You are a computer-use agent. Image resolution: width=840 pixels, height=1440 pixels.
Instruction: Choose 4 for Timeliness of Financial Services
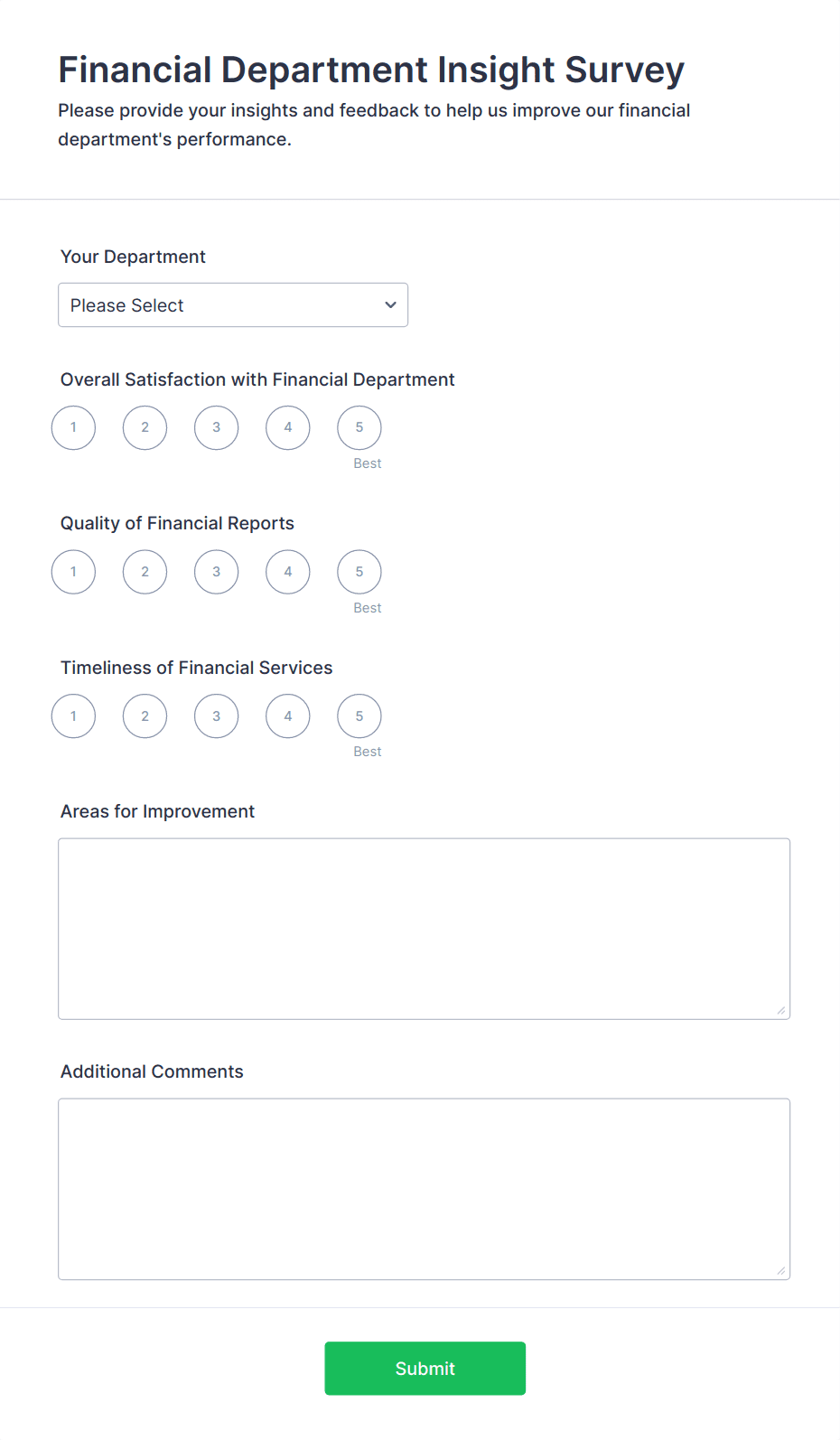[x=287, y=715]
